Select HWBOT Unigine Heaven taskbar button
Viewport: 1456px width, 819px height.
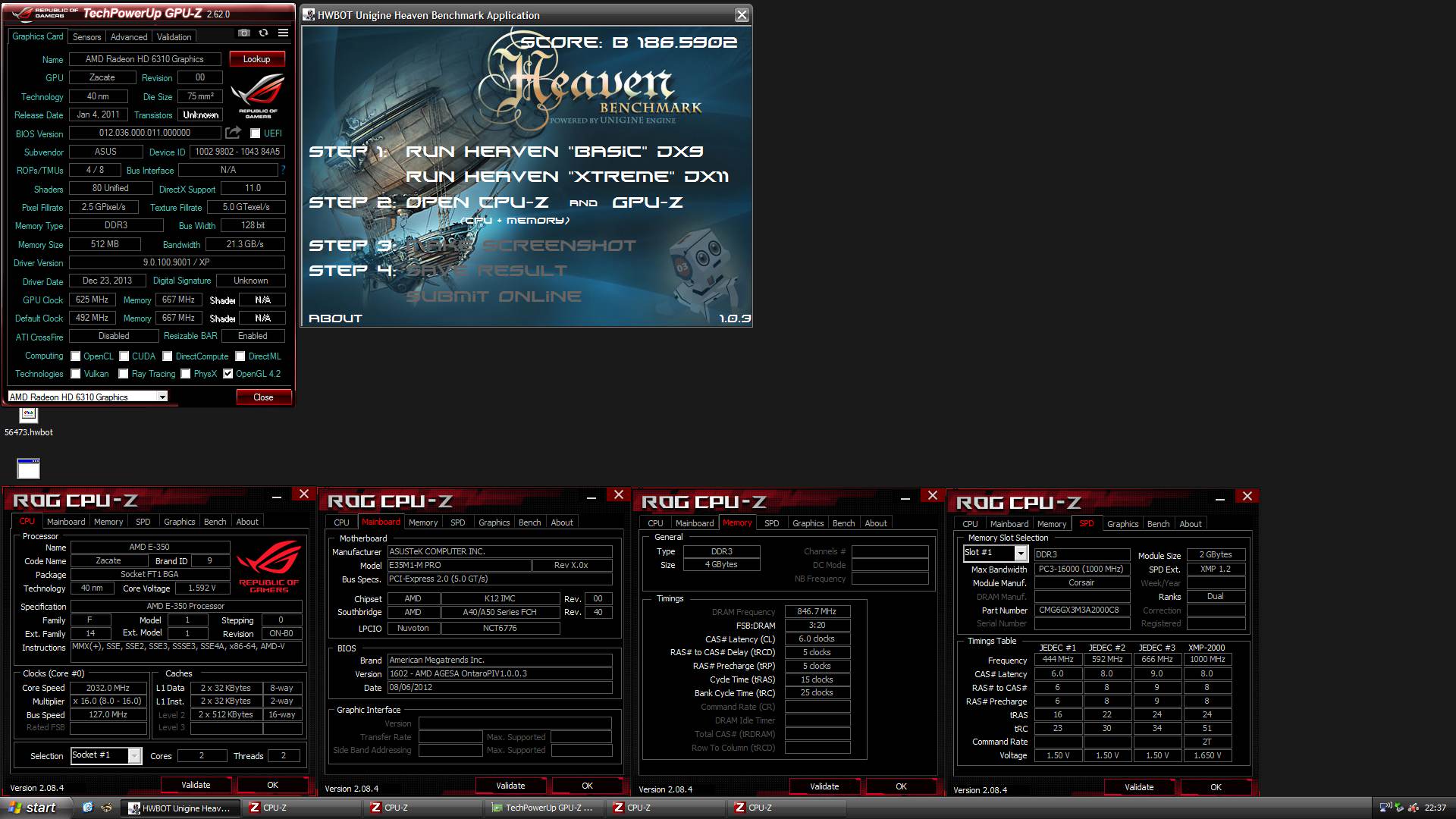(181, 808)
